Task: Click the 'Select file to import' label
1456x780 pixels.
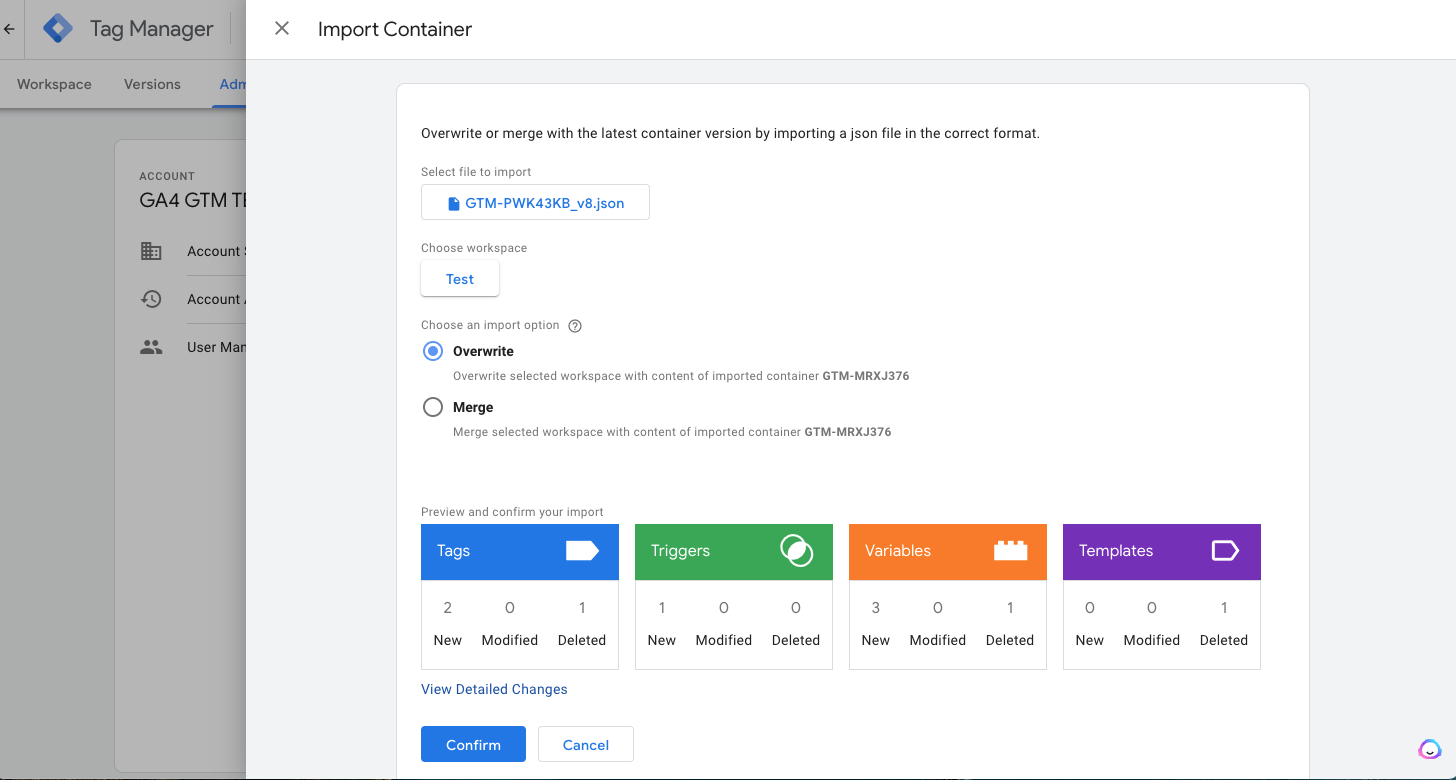Action: [476, 172]
